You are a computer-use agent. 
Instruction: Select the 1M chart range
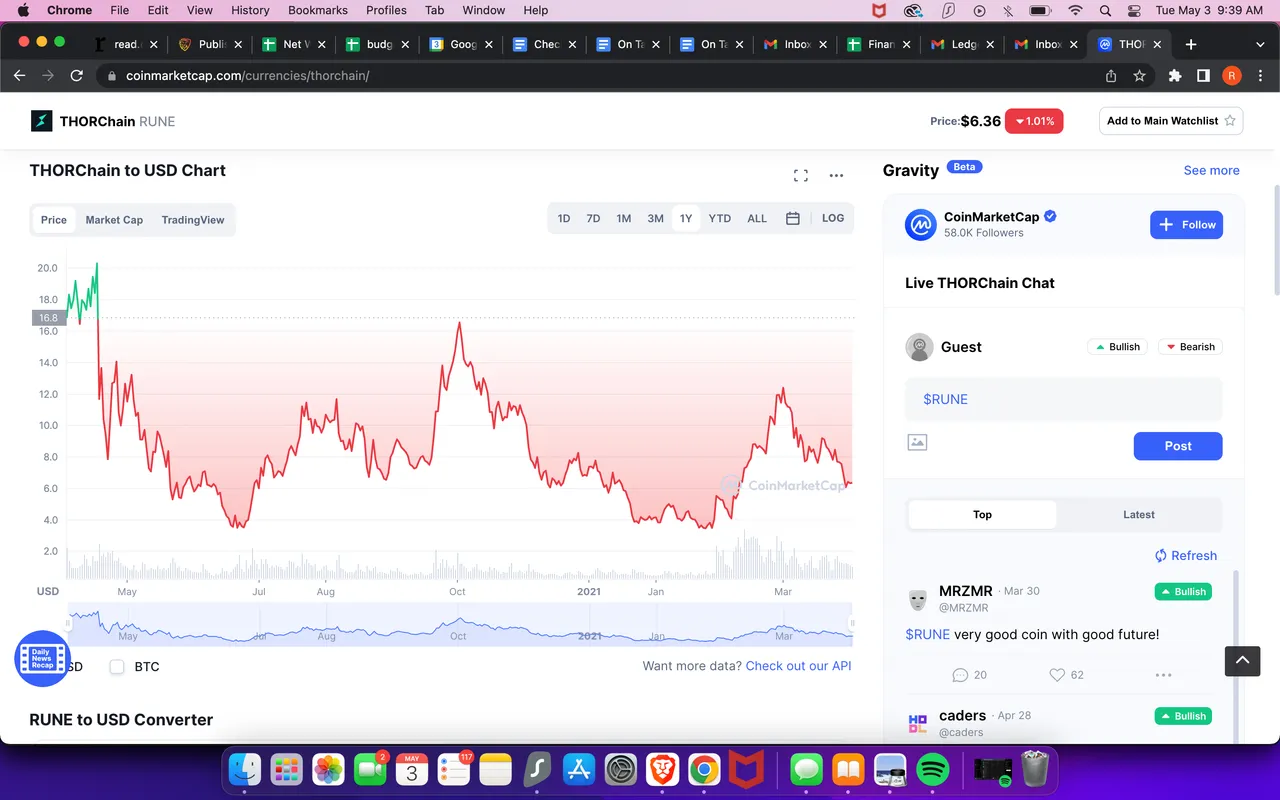(x=623, y=218)
